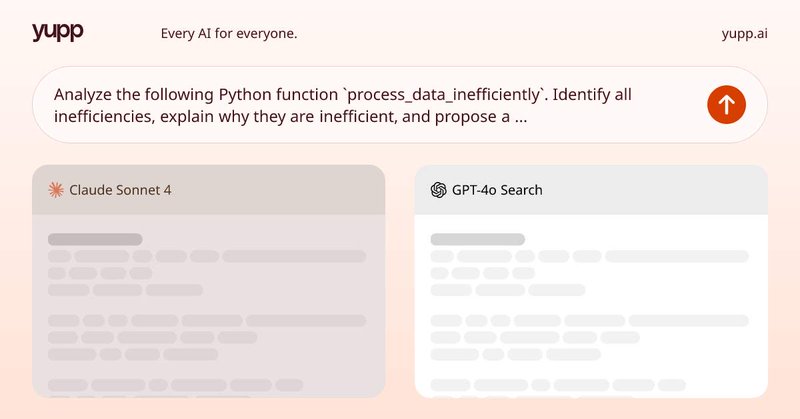
Task: Click the "Claude Sonnet 4" model name text
Action: pyautogui.click(x=120, y=189)
